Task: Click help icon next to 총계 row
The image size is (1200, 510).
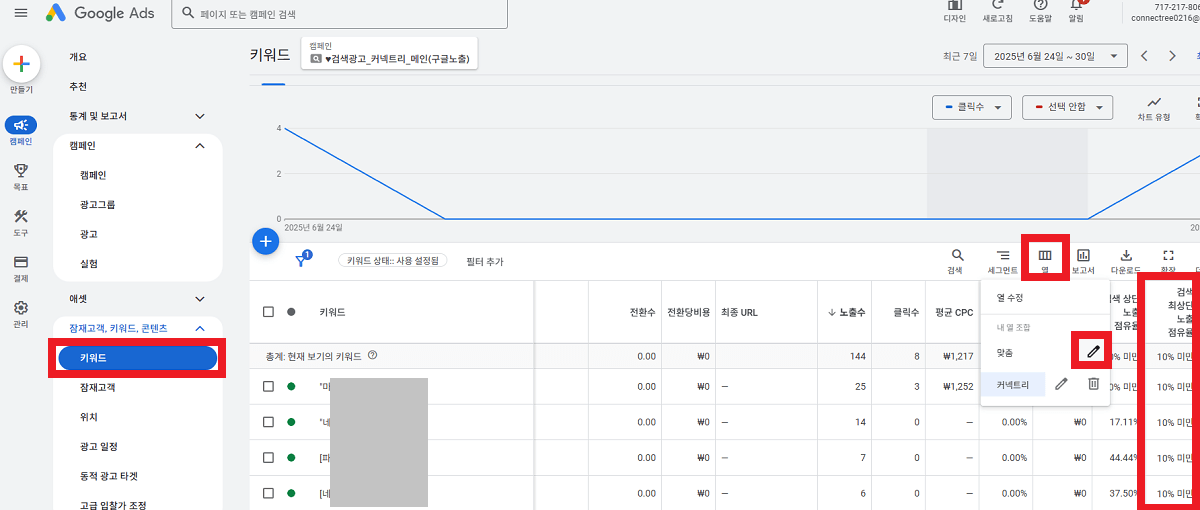Action: pos(372,355)
